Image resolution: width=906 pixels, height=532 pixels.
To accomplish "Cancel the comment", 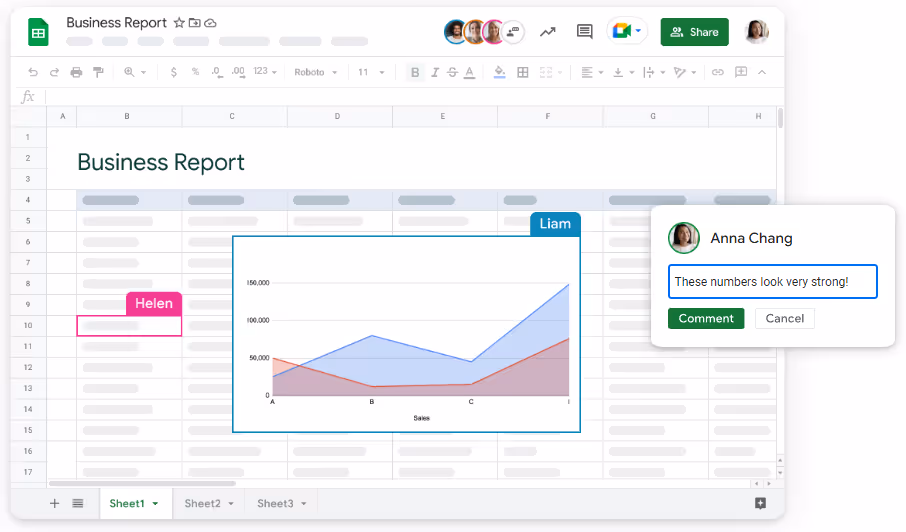I will (785, 318).
